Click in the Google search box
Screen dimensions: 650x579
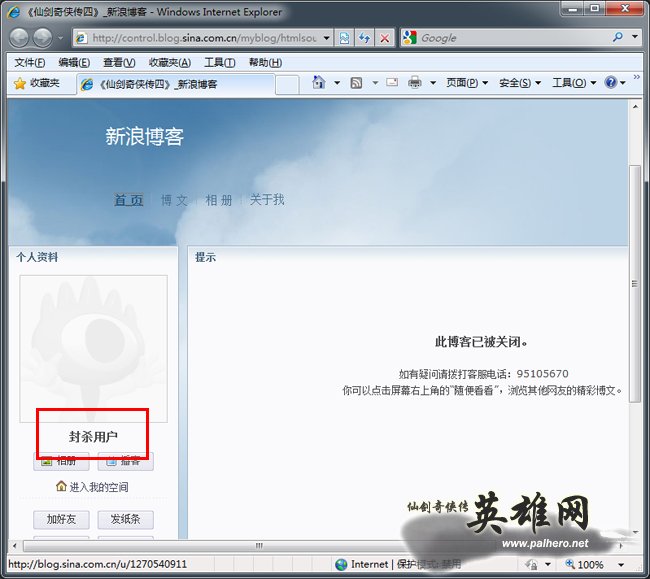pyautogui.click(x=510, y=38)
